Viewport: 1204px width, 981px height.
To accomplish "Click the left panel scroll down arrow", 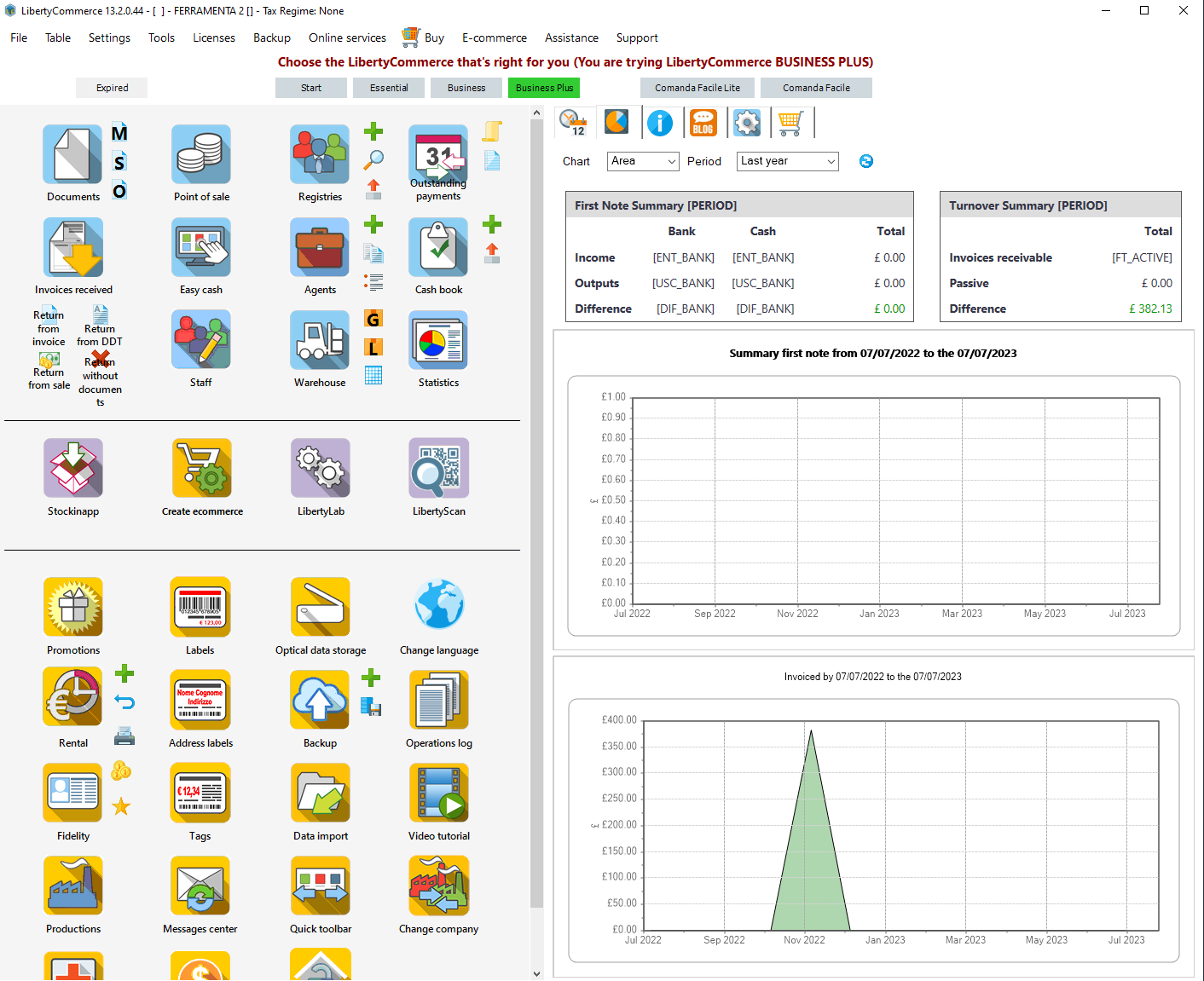I will (x=536, y=973).
